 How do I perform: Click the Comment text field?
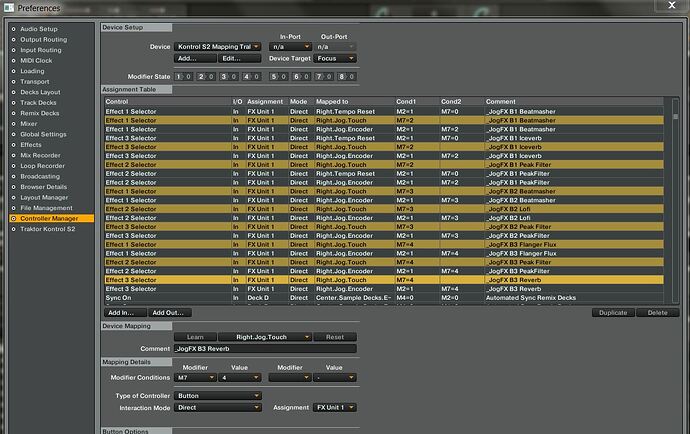[264, 348]
